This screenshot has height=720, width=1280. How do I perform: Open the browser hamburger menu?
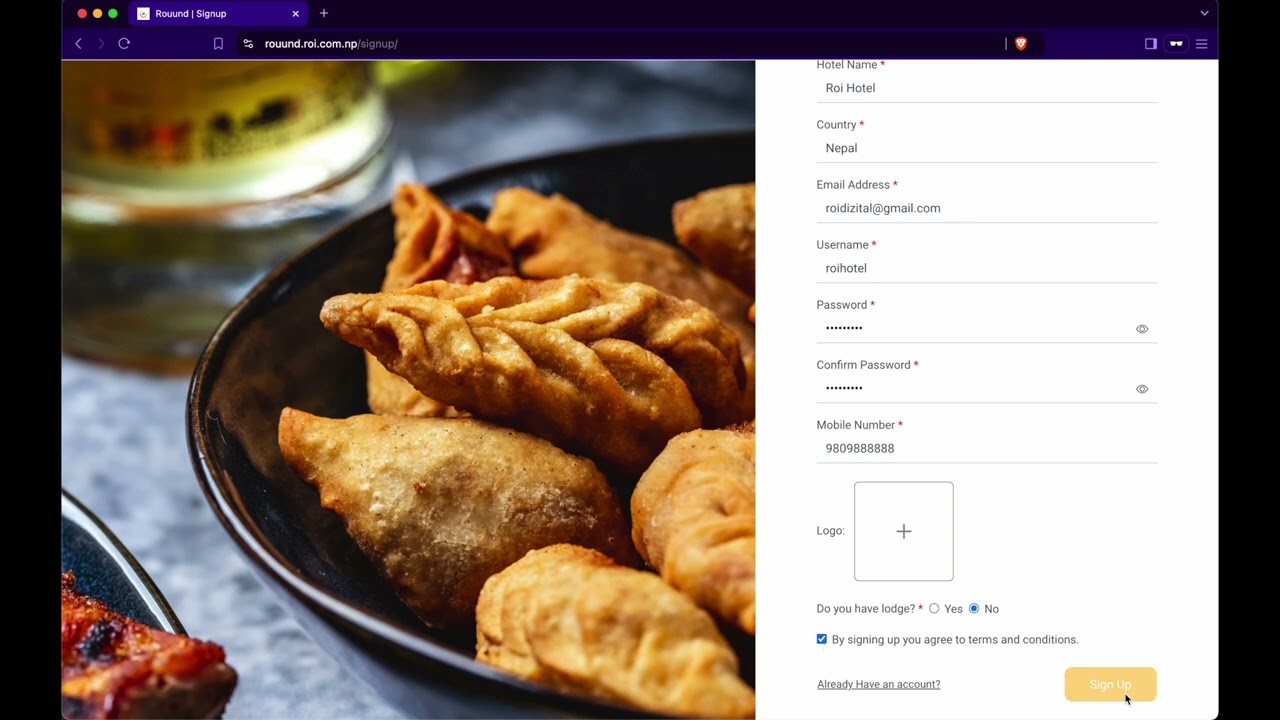[1202, 44]
